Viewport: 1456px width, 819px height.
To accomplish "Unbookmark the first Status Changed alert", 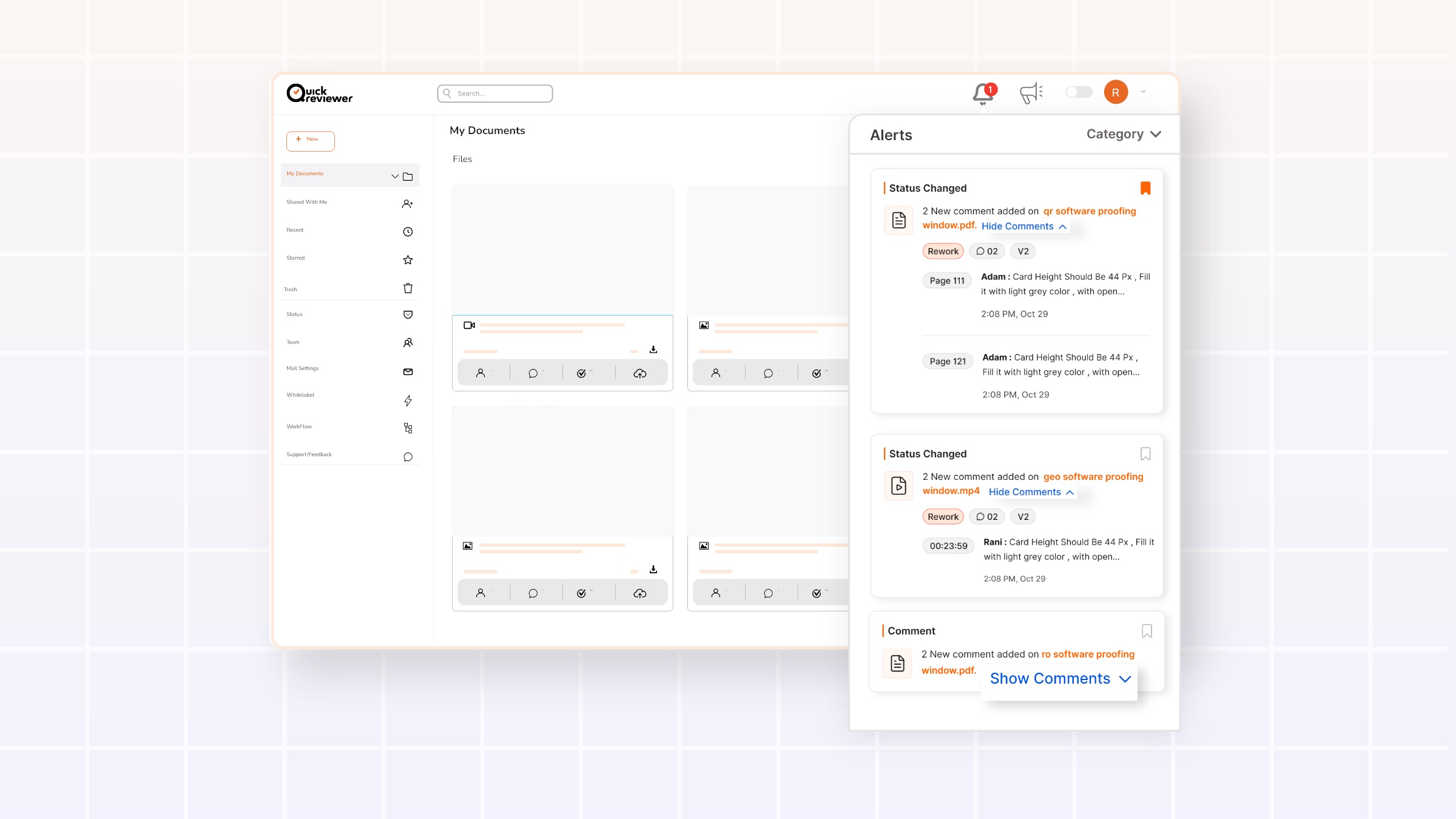I will (x=1145, y=188).
